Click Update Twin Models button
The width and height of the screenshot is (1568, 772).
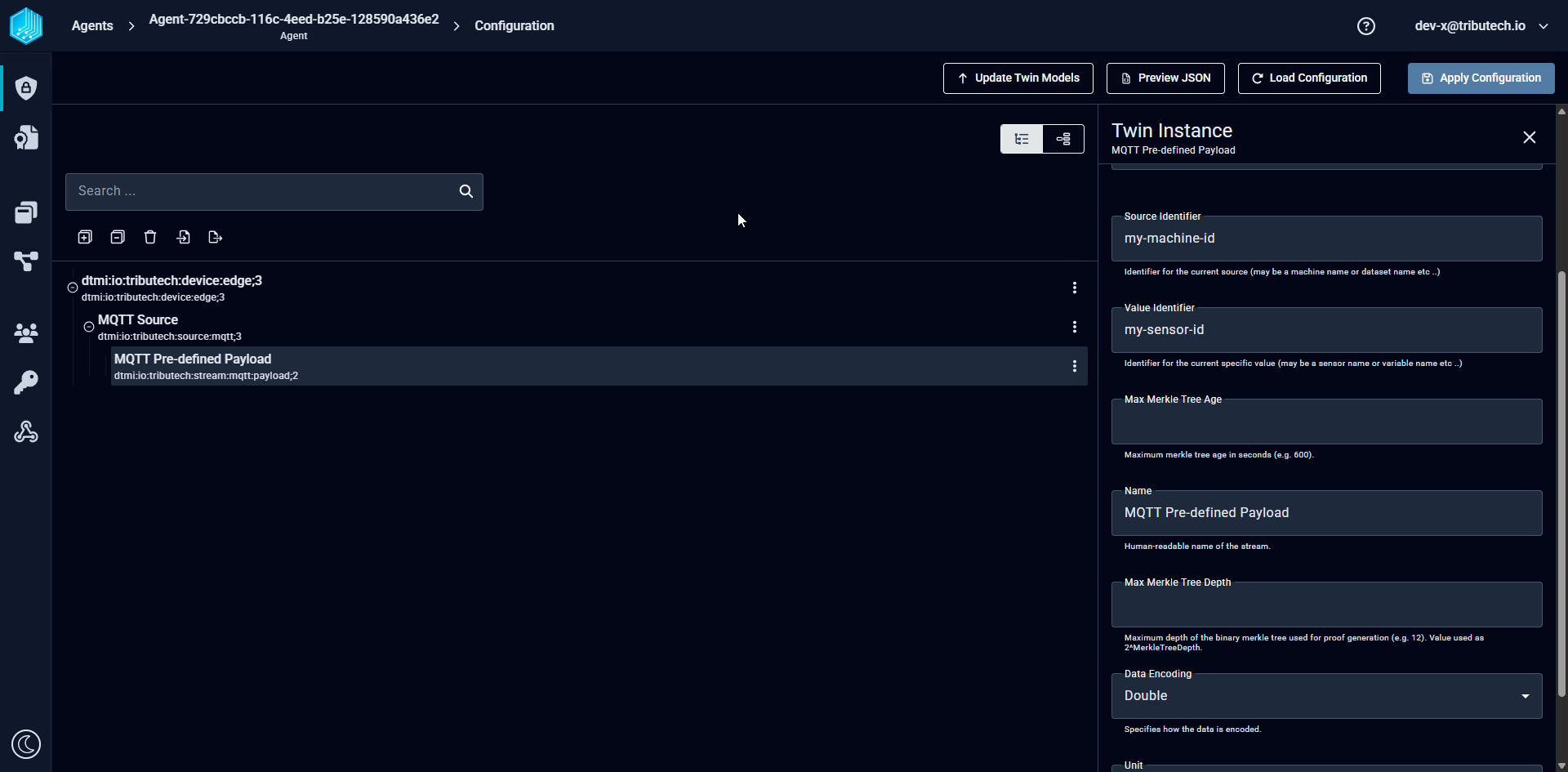click(x=1018, y=78)
